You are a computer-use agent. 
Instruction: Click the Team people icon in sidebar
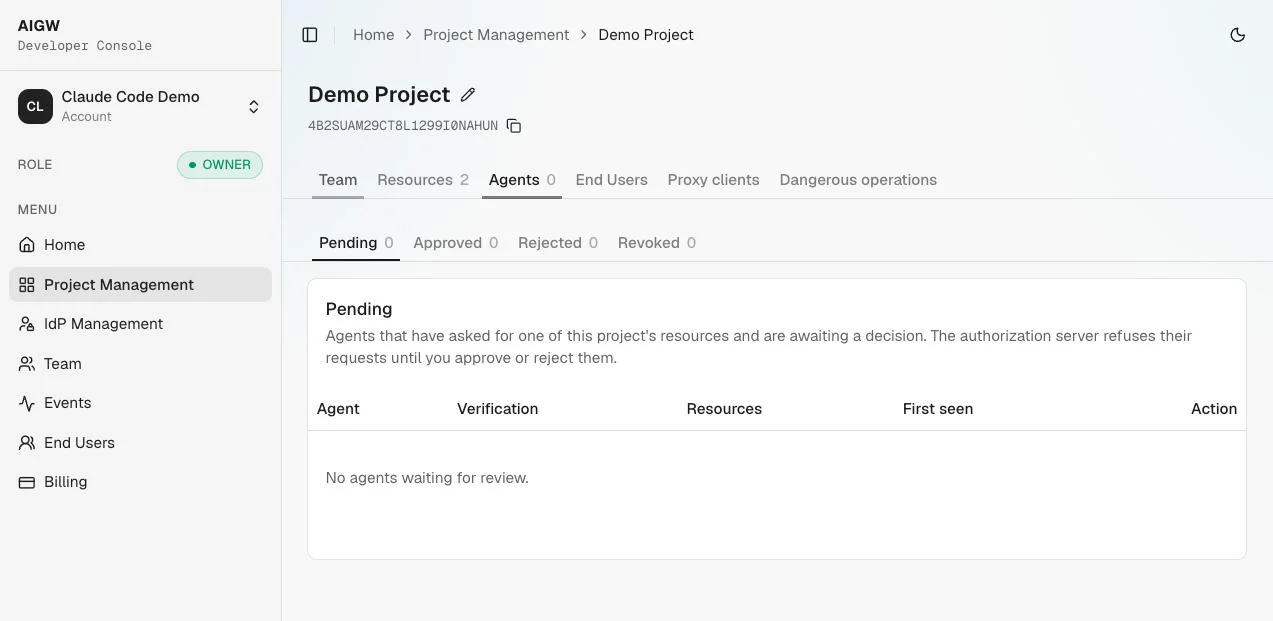27,364
